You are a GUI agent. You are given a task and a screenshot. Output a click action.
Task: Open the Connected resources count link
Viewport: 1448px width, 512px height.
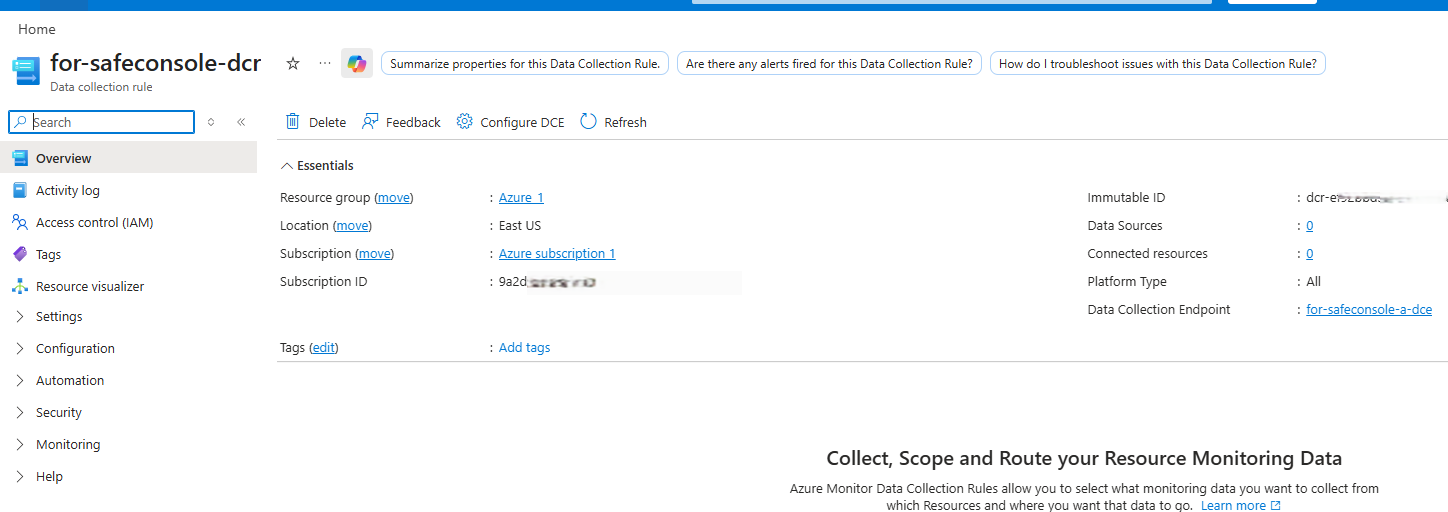click(1310, 253)
